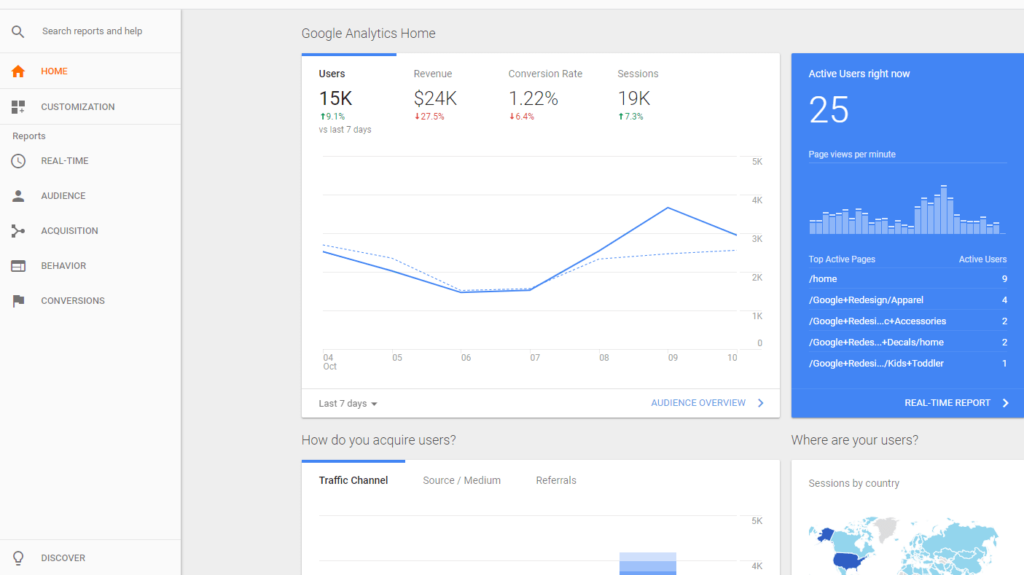The height and width of the screenshot is (575, 1024).
Task: Click the Google Analytics Home heading
Action: click(x=368, y=33)
